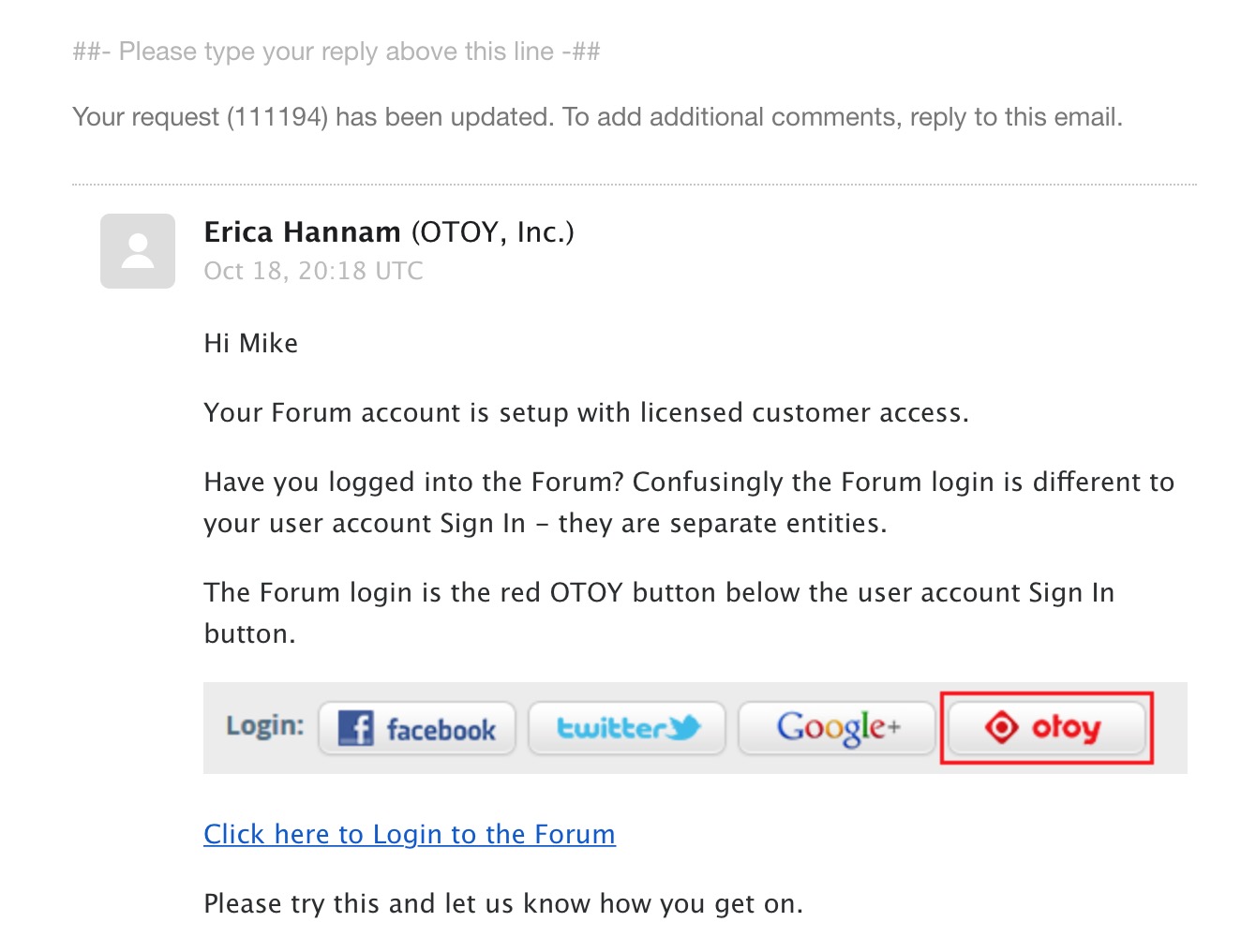Click the "Login:" label in the screenshot

coord(265,726)
